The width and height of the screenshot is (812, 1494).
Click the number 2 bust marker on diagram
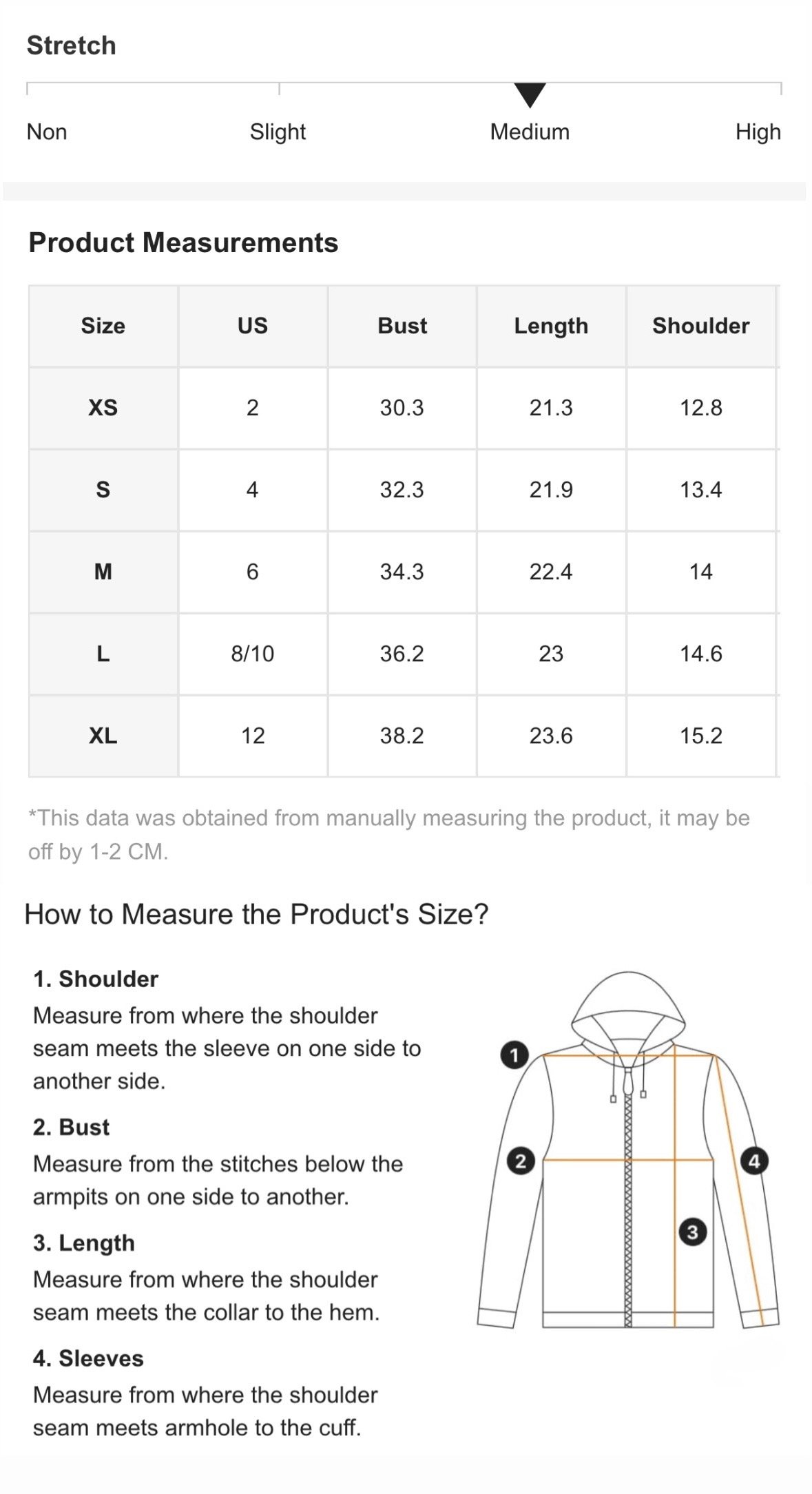(521, 1161)
